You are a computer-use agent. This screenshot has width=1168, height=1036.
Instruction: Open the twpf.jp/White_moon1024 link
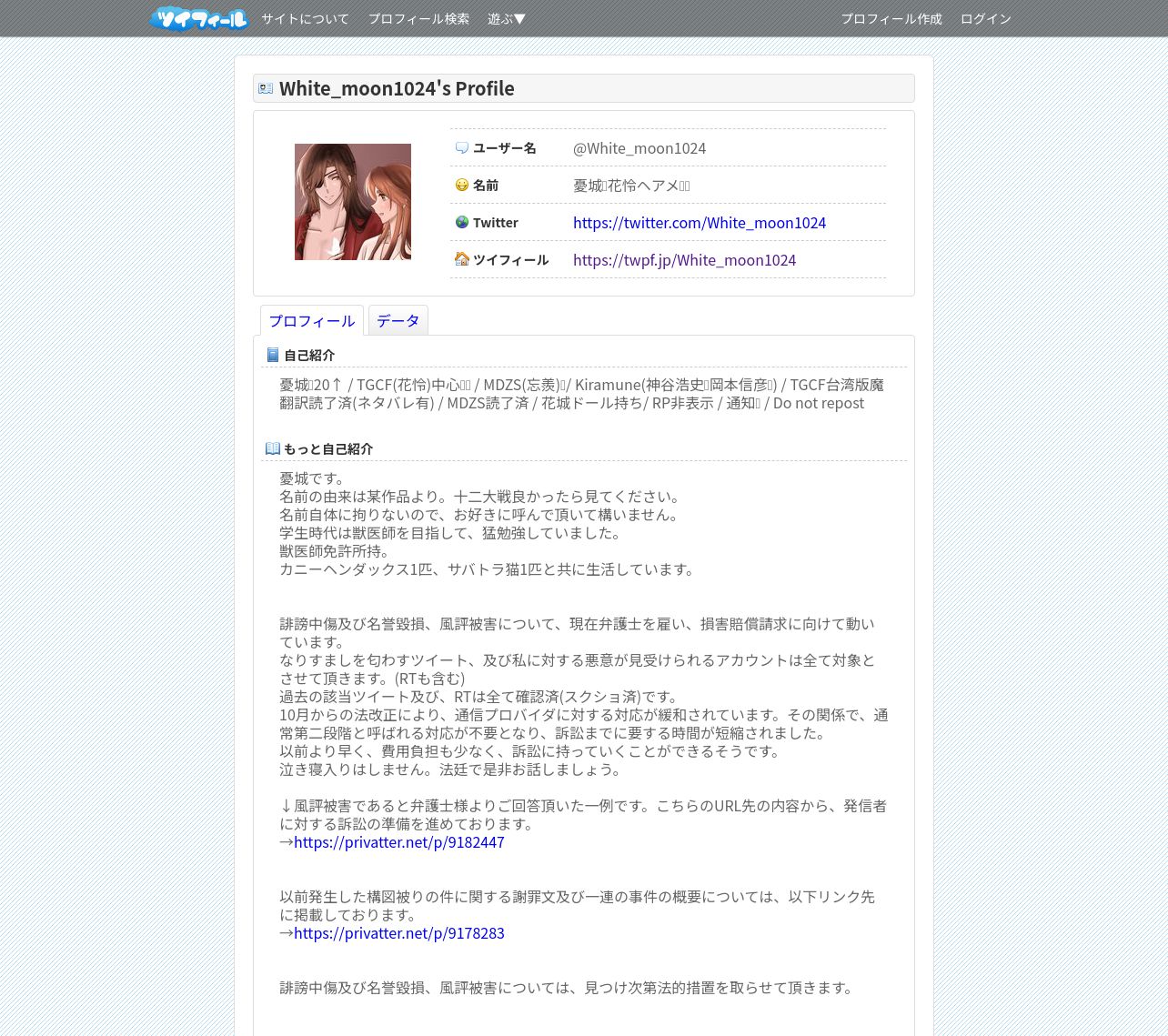(x=684, y=260)
